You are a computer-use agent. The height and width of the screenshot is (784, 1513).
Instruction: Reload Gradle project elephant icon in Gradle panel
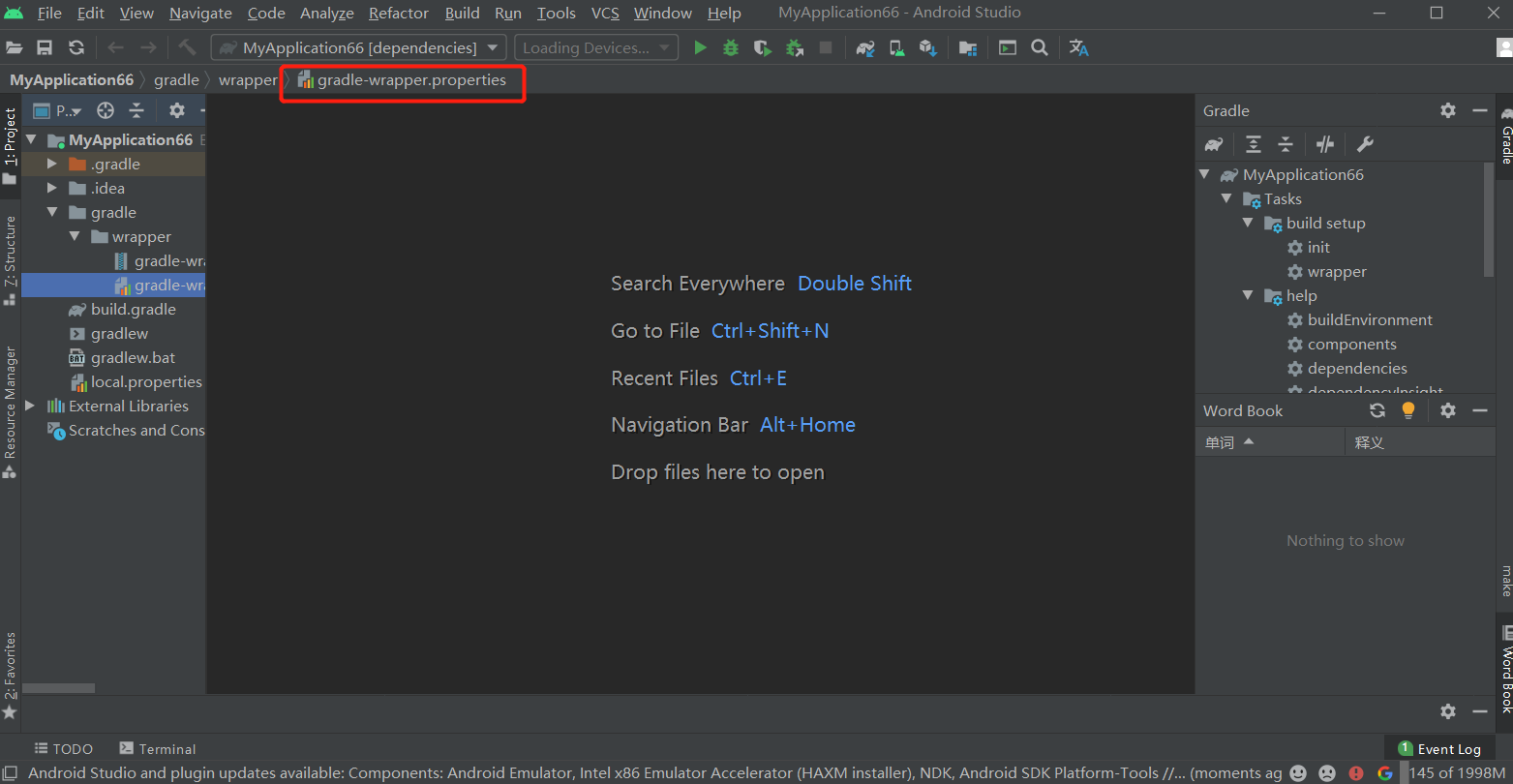[x=1214, y=144]
